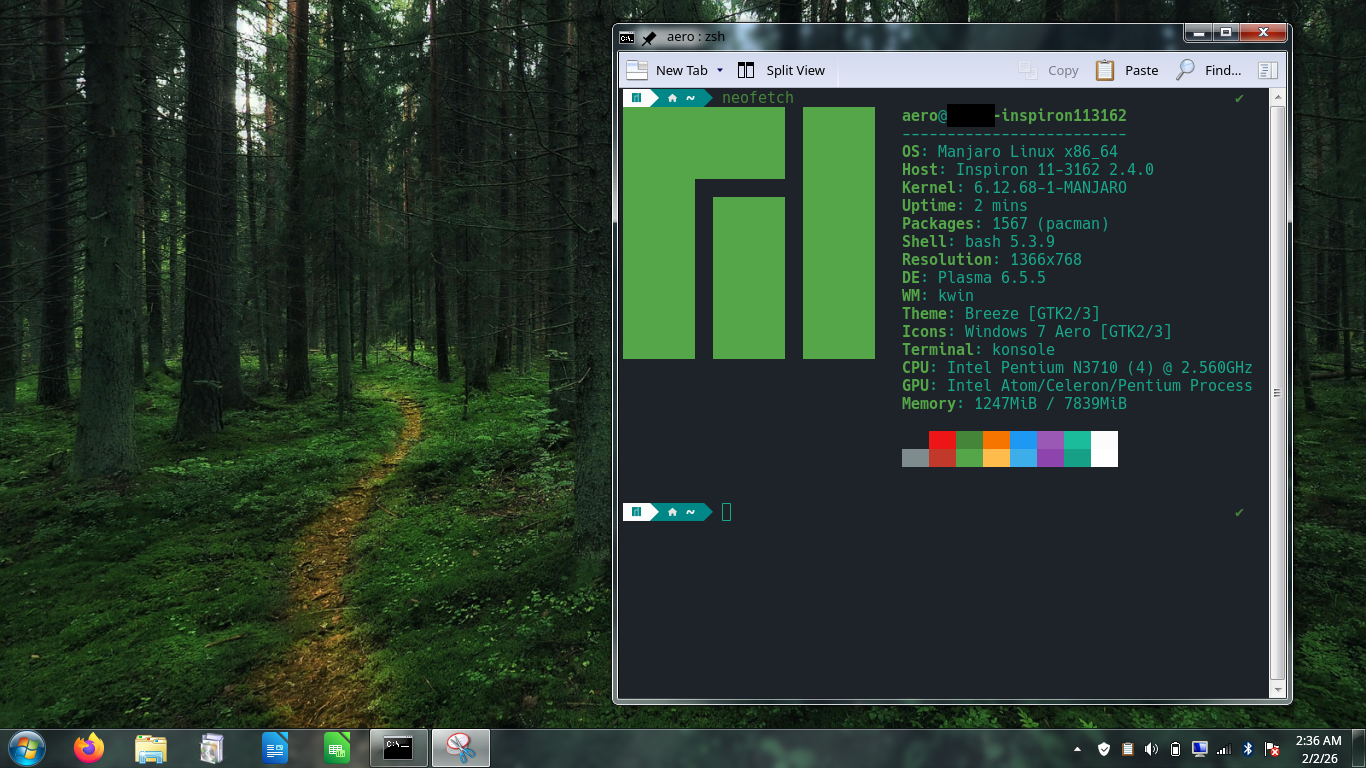The image size is (1366, 768).
Task: Click the Split View button
Action: 781,70
